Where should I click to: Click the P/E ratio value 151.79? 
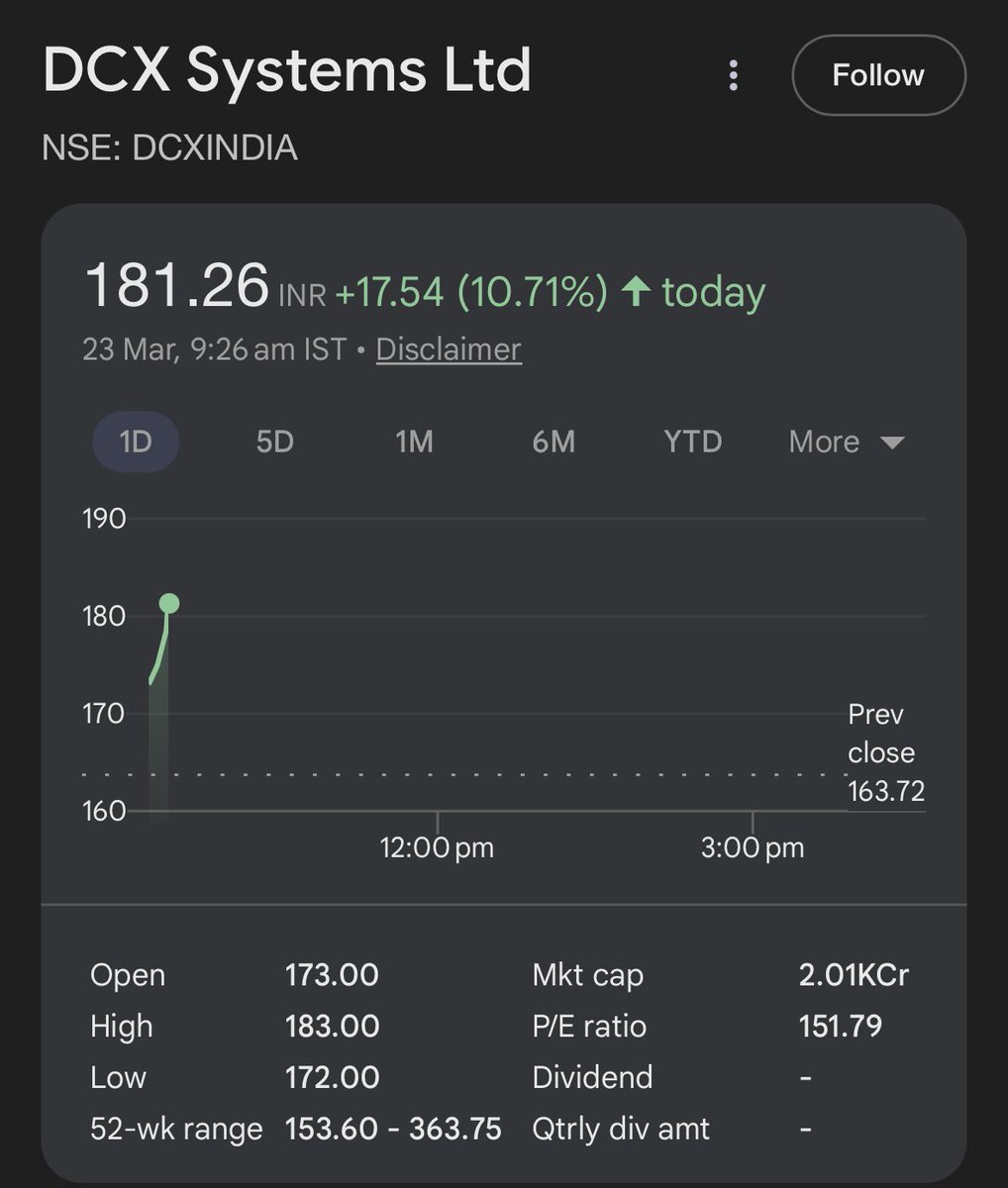(x=840, y=1027)
